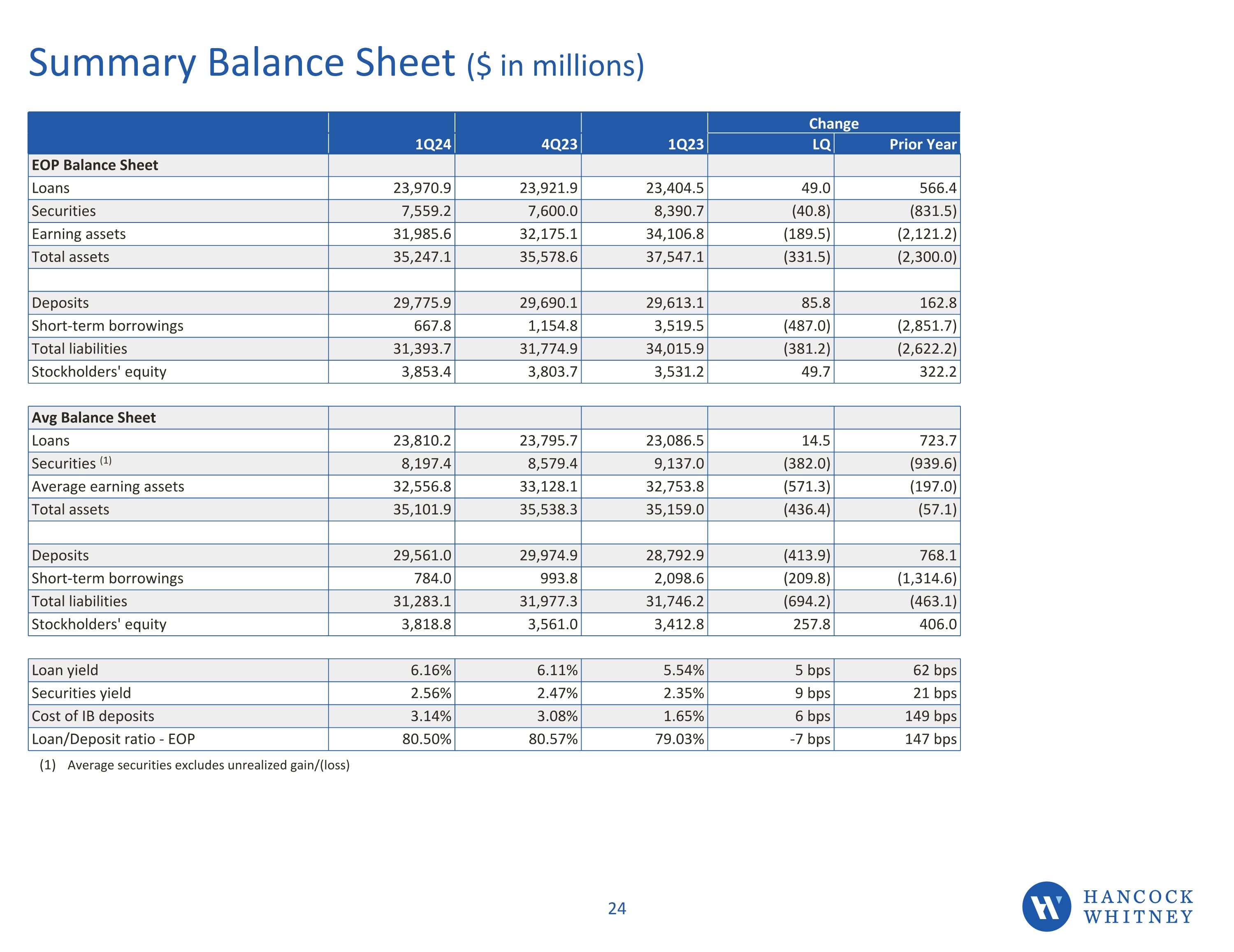Image resolution: width=1234 pixels, height=952 pixels.
Task: Select the Avg Balance Sheet section label
Action: click(94, 417)
